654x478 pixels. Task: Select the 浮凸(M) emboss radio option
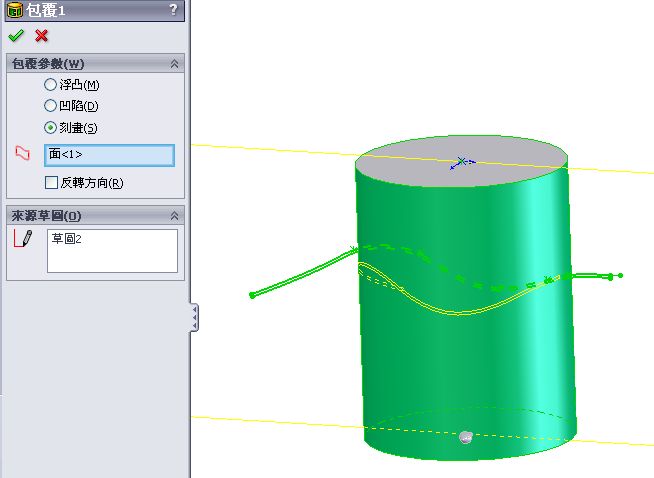pos(50,85)
